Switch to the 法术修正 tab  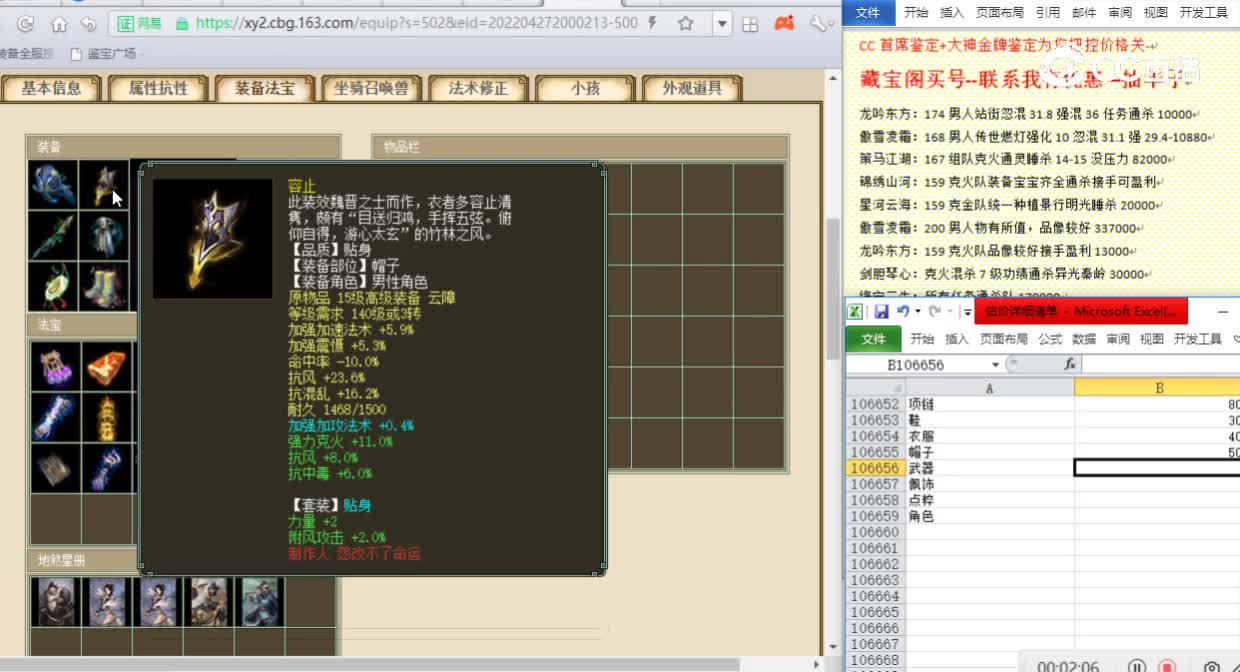(x=478, y=88)
